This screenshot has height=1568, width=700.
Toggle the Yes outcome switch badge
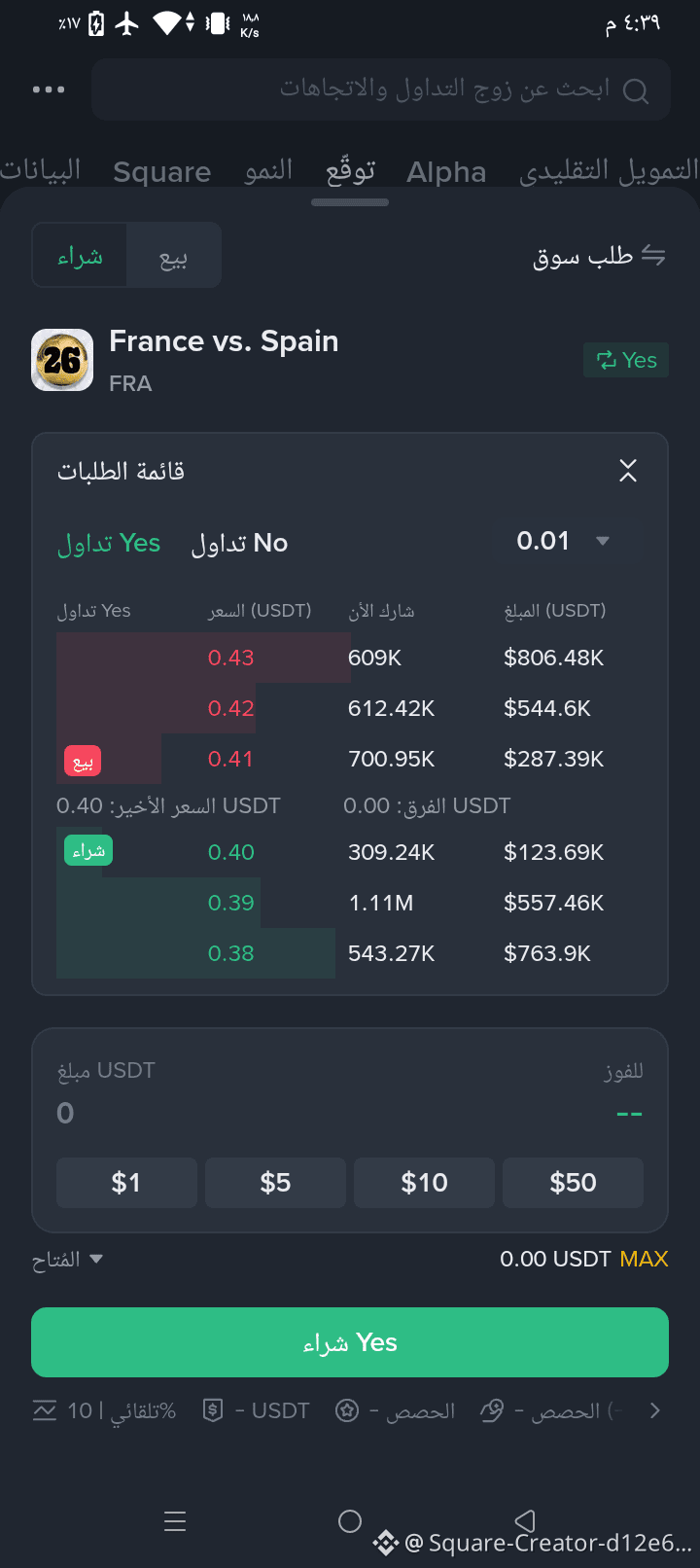[x=626, y=360]
